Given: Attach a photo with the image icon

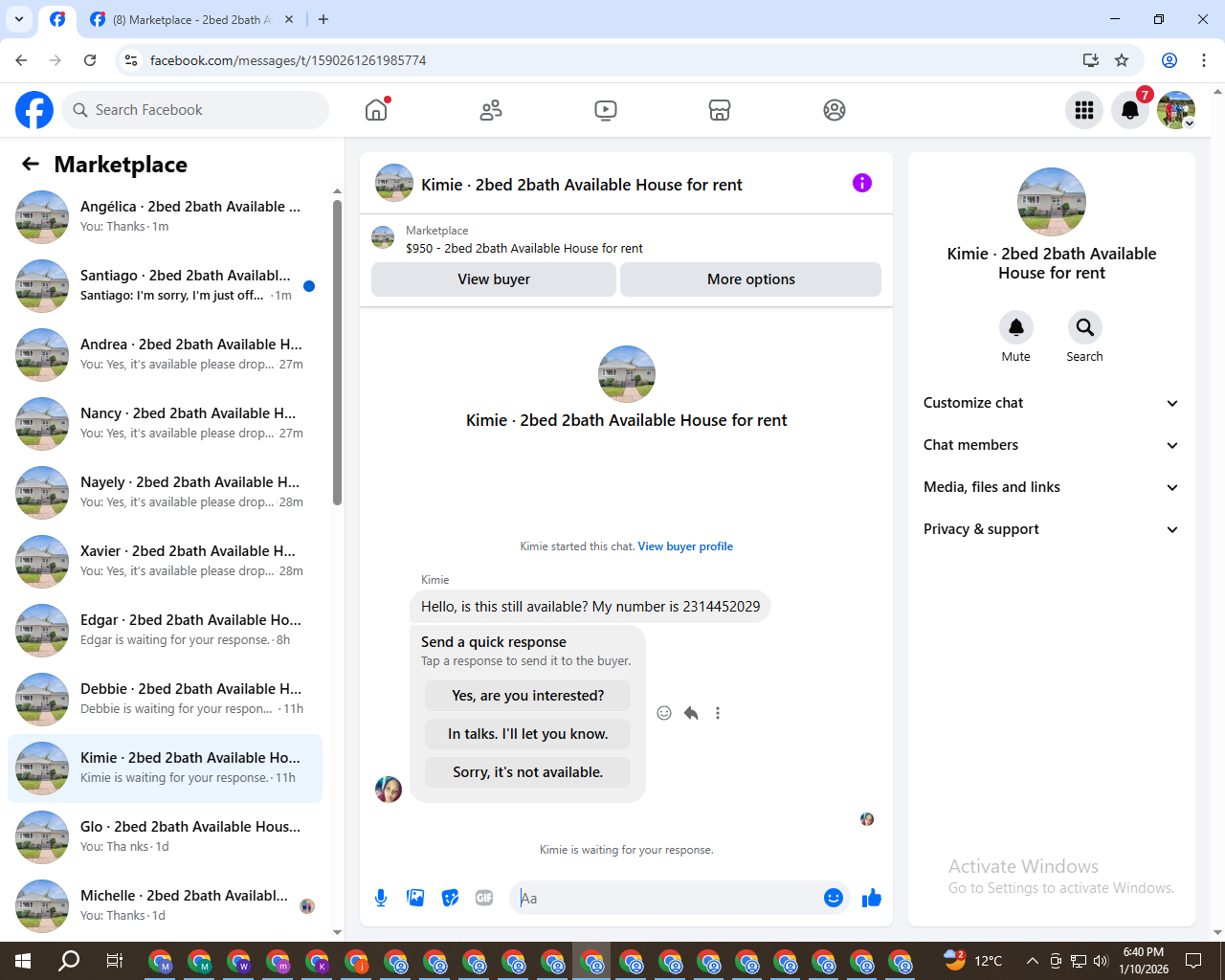Looking at the screenshot, I should point(415,898).
